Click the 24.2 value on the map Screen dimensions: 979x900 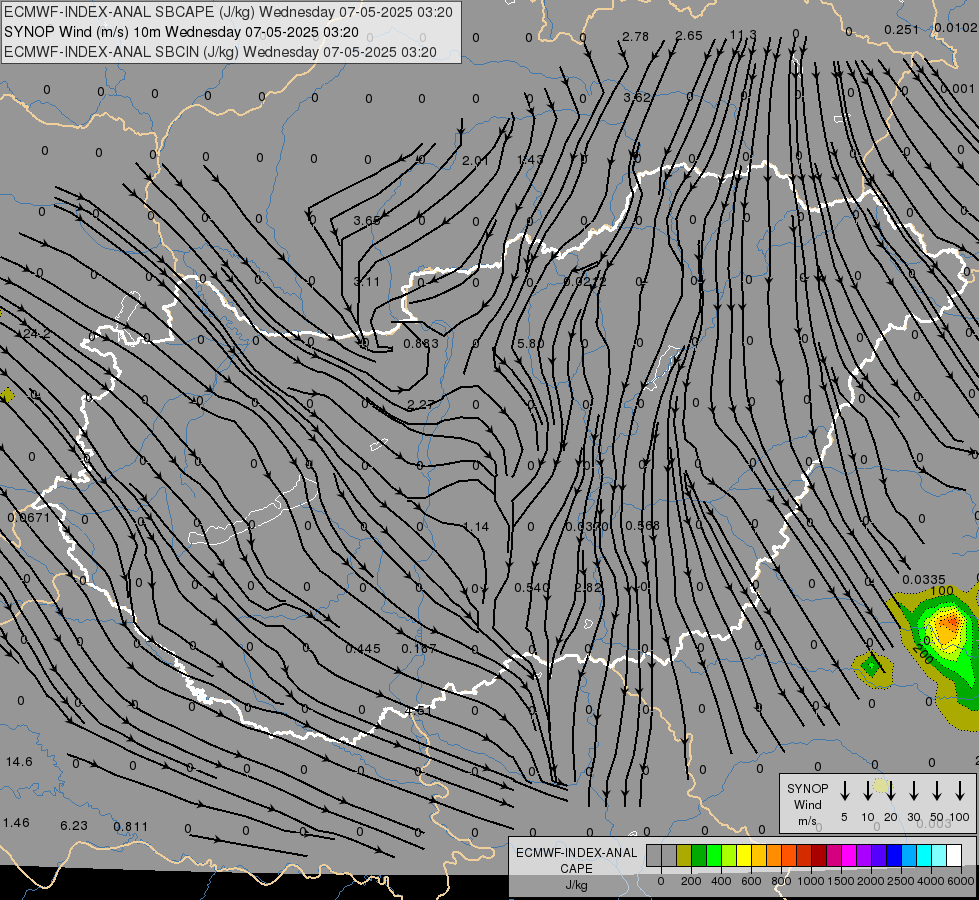[36, 334]
